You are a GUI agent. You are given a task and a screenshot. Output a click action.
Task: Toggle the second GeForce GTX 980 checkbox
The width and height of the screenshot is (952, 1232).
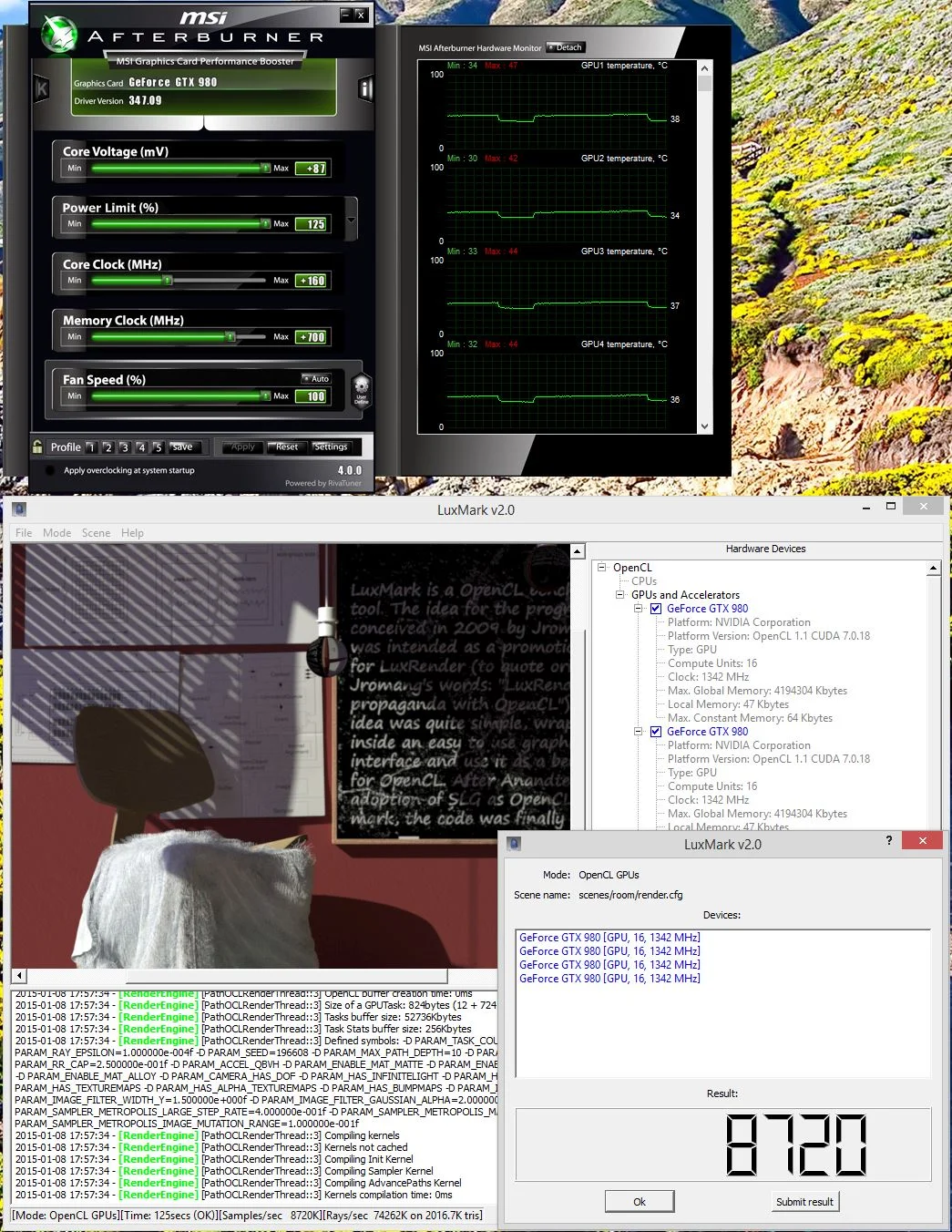click(x=656, y=732)
